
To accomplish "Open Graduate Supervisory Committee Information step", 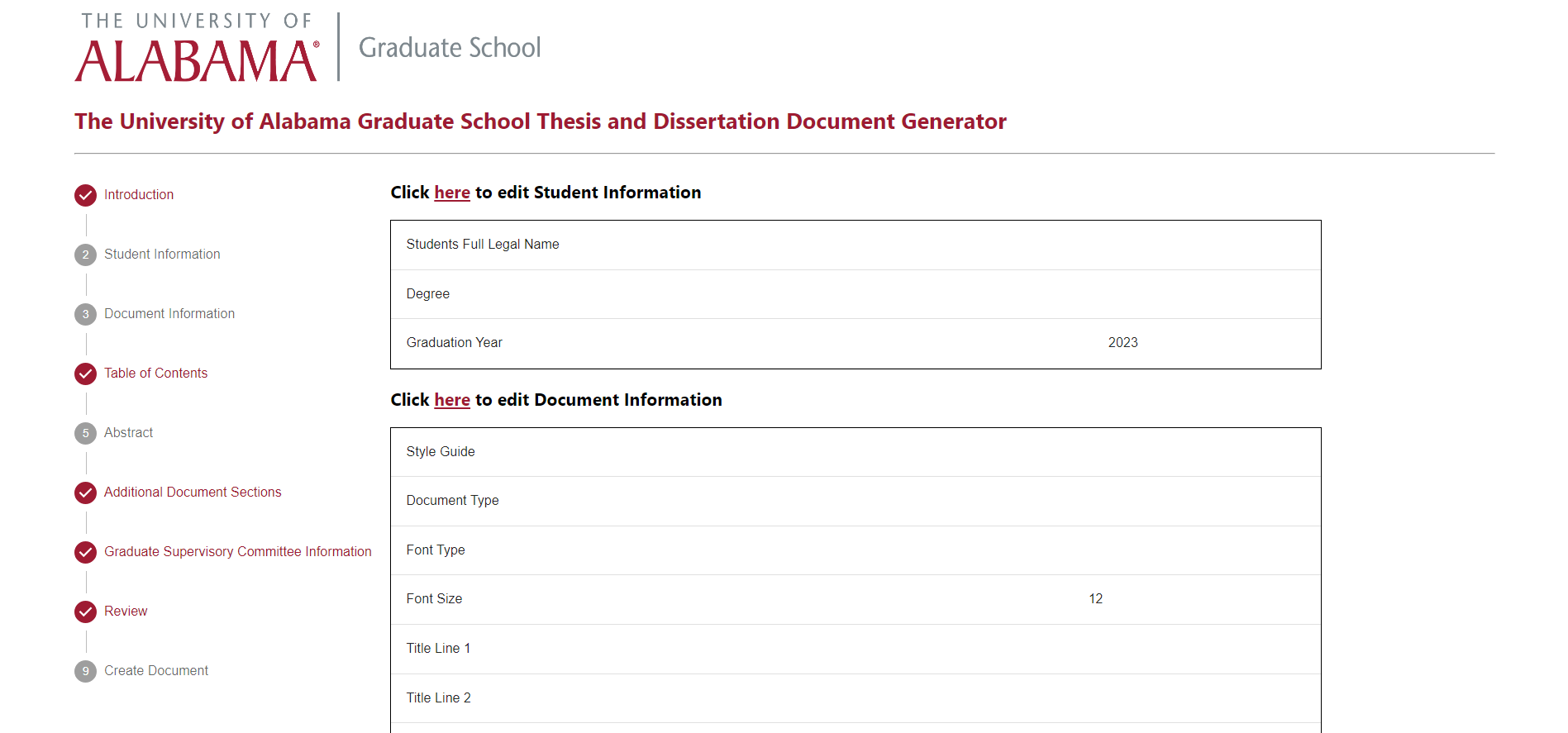I will (x=238, y=552).
